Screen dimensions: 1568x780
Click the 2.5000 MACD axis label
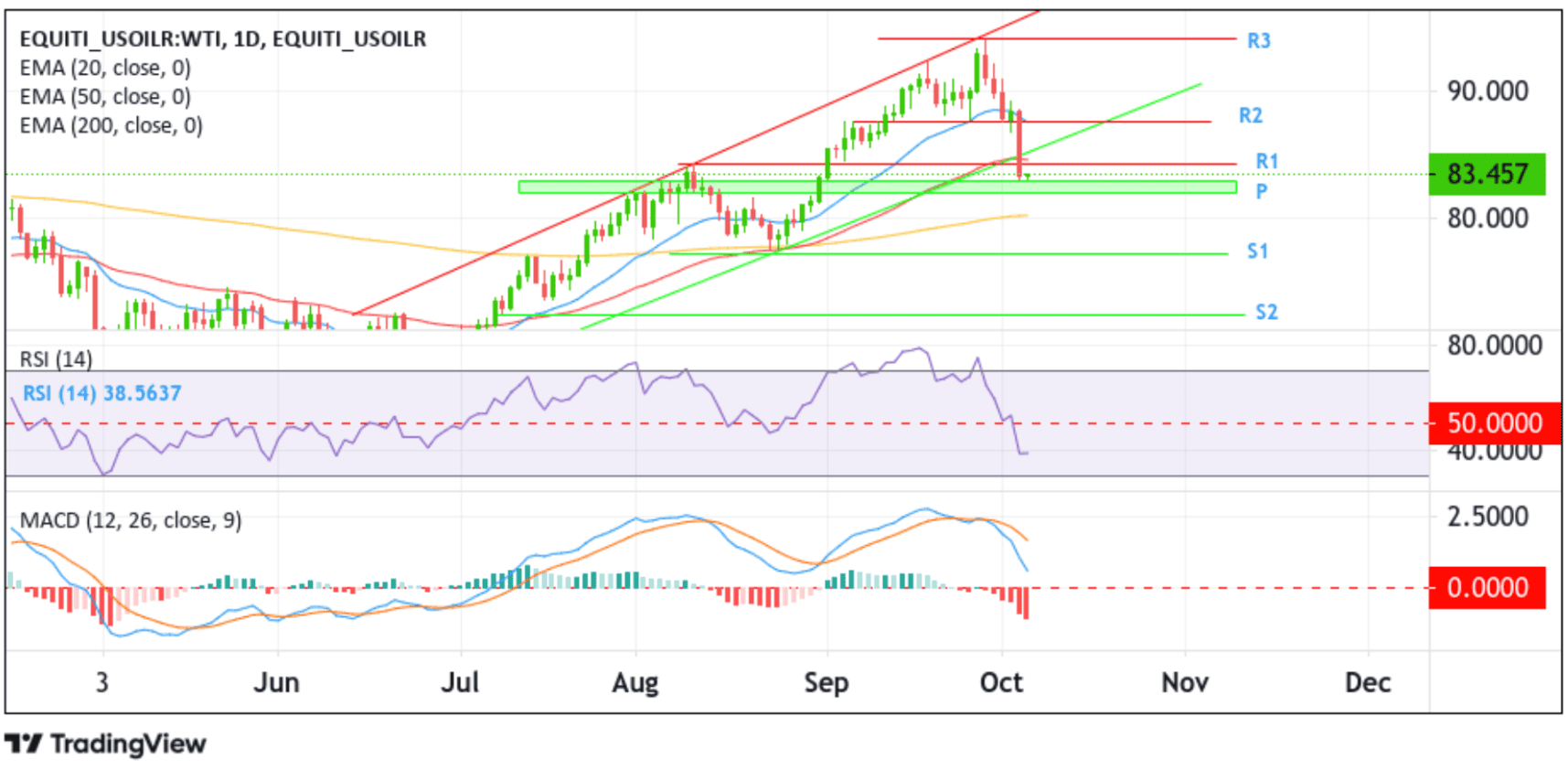pyautogui.click(x=1488, y=517)
